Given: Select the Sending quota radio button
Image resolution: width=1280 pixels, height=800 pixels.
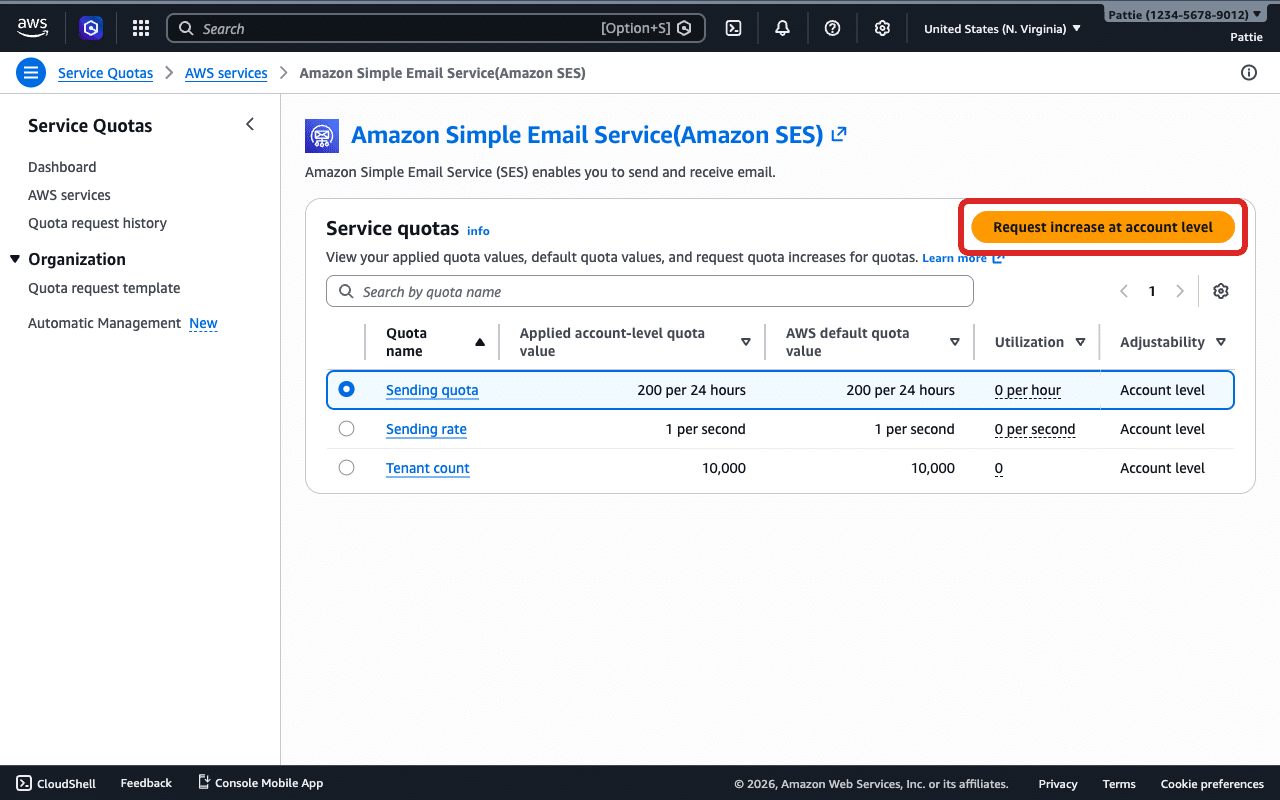Looking at the screenshot, I should [x=346, y=389].
